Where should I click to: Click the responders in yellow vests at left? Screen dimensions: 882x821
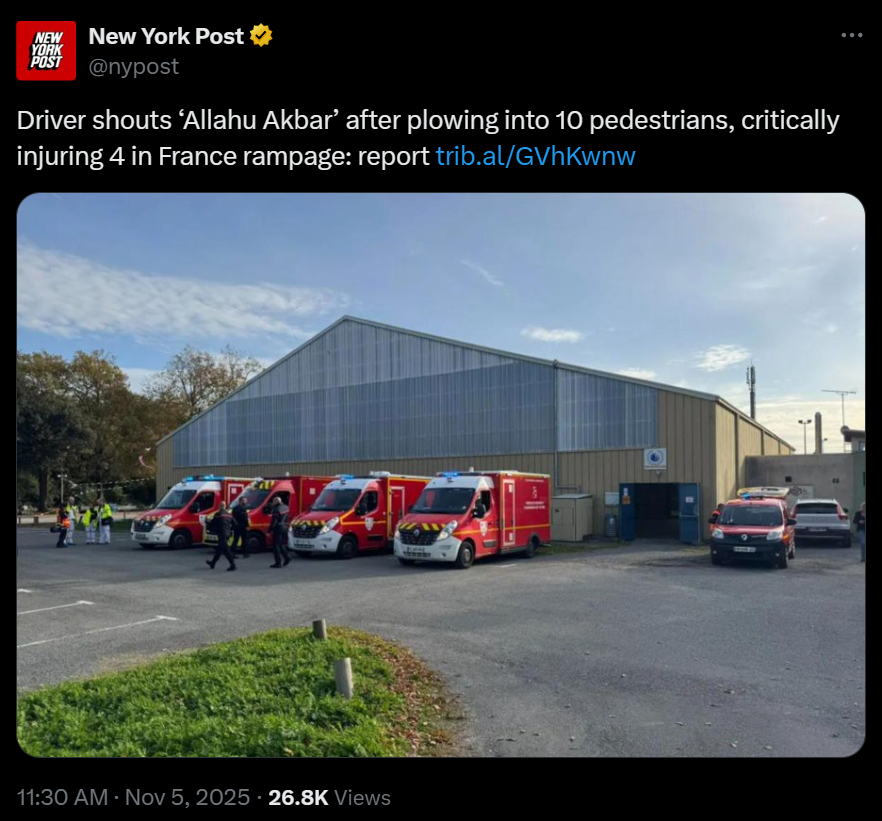click(x=84, y=520)
